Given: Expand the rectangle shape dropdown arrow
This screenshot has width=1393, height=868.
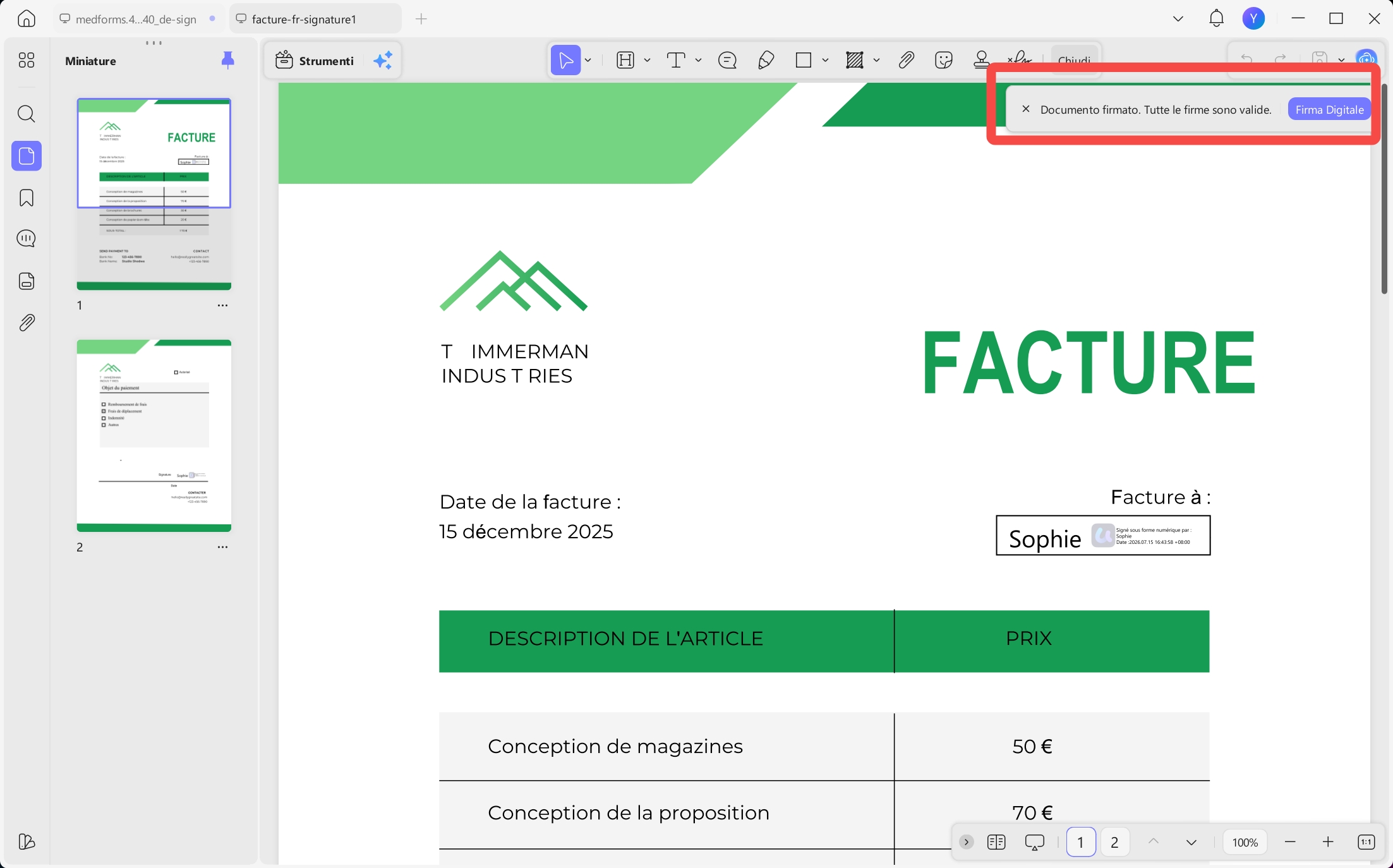Looking at the screenshot, I should coord(826,61).
